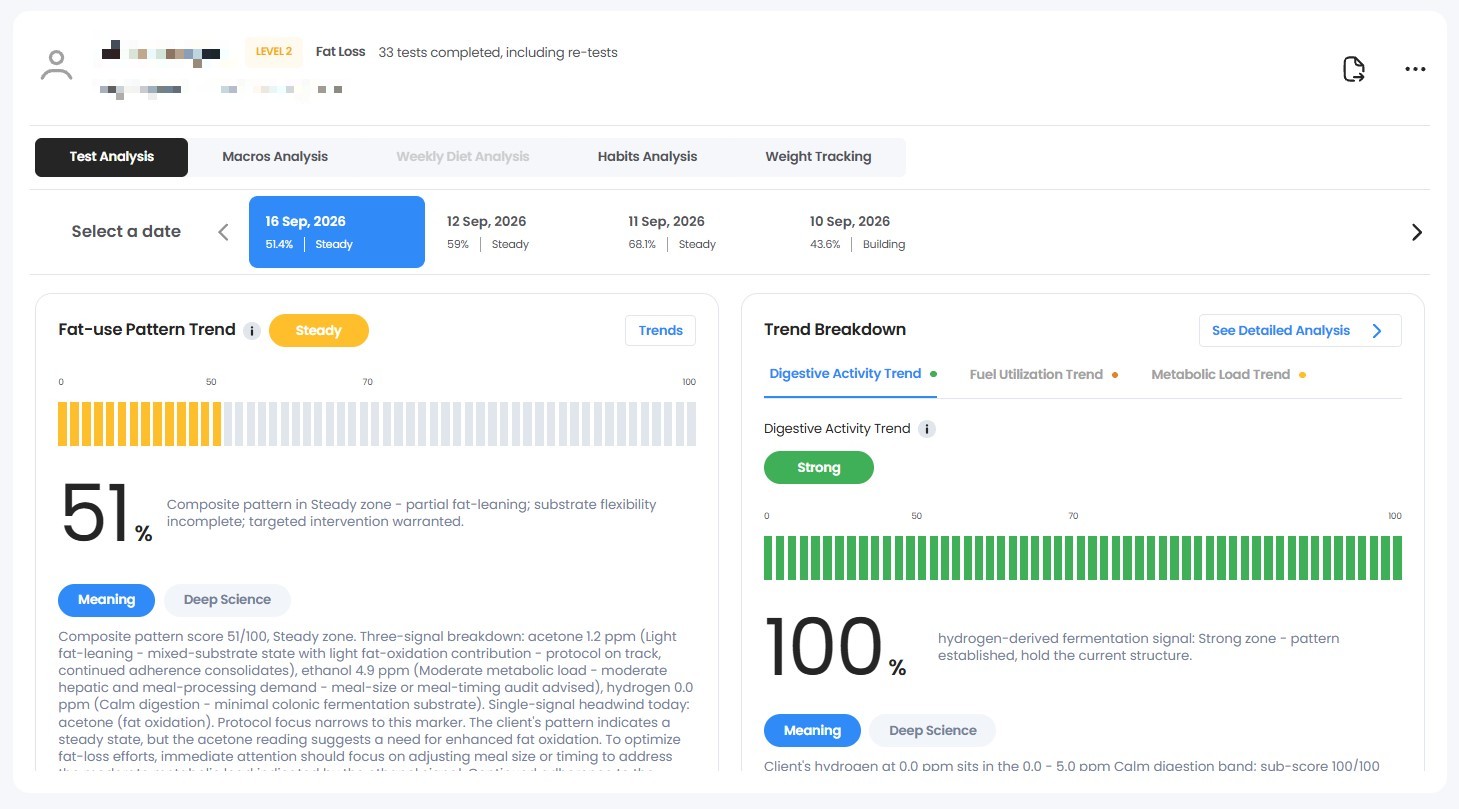
Task: Click the large 51% score value
Action: (106, 515)
